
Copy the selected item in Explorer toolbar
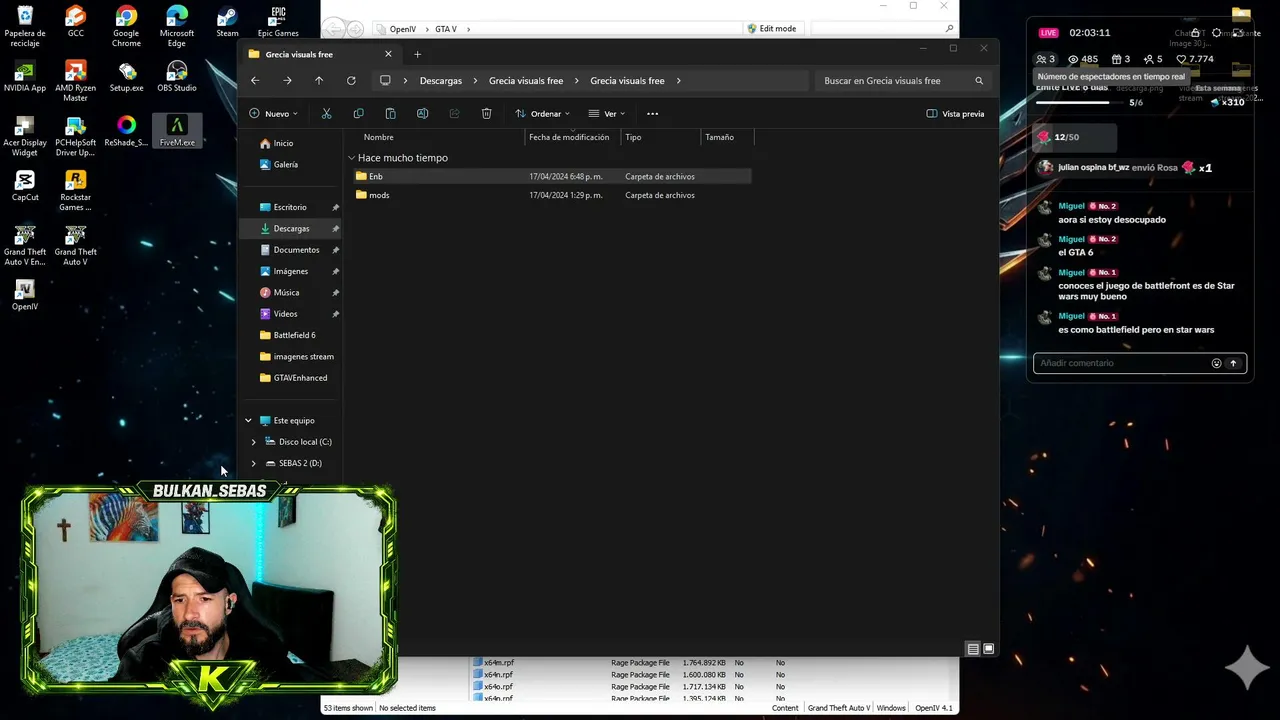coord(358,114)
